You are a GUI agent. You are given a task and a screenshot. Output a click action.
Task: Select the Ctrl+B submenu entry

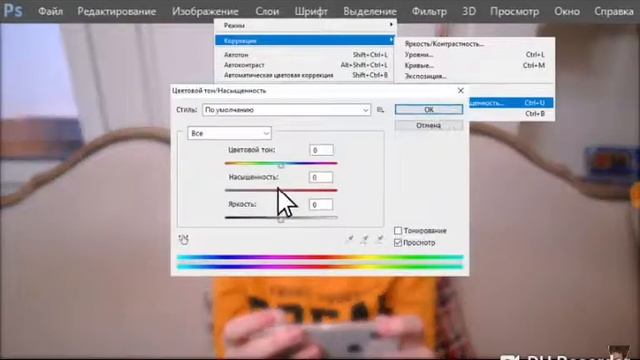(x=511, y=113)
